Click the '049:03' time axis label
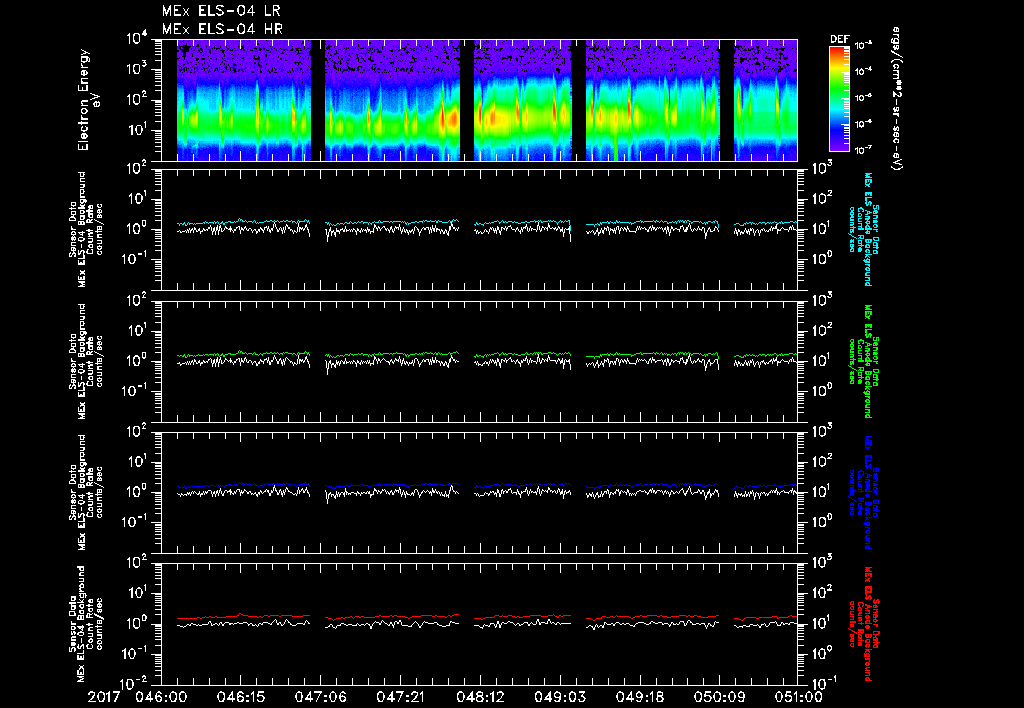1024x708 pixels. pos(559,697)
